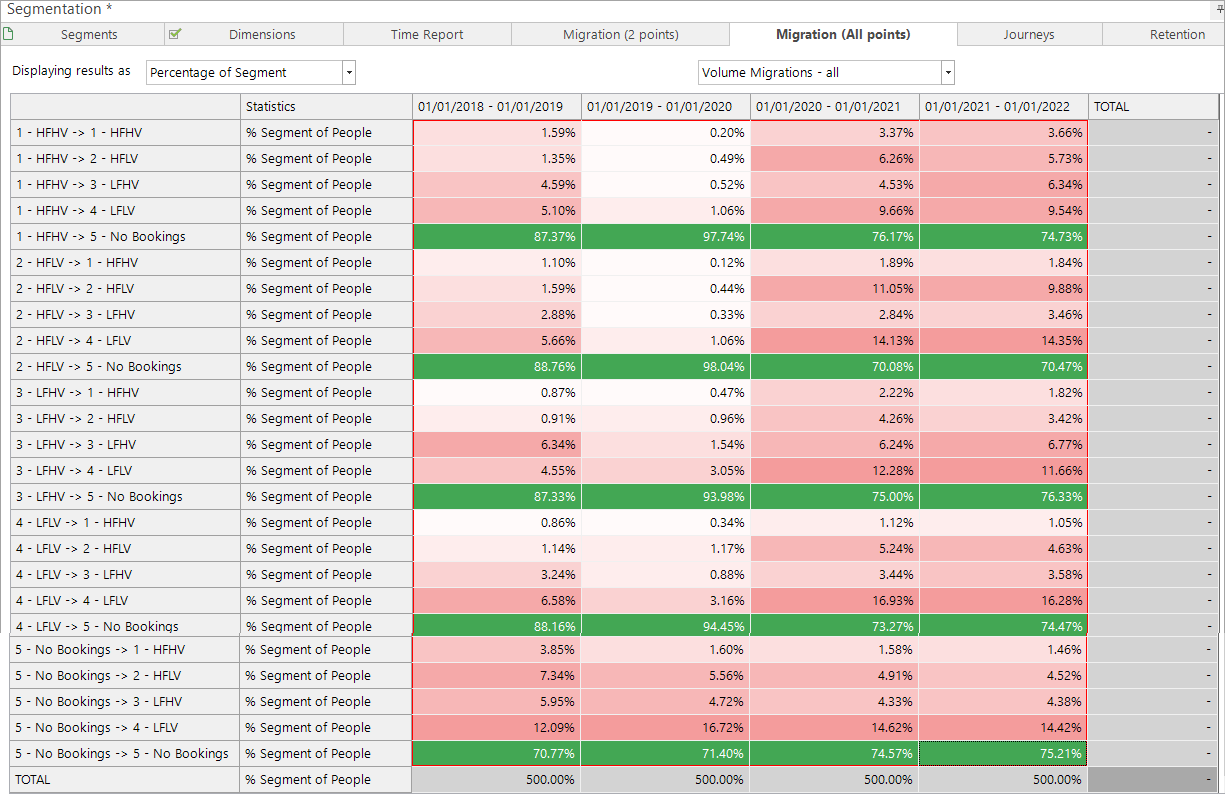Pin the Segmentation panel
Screen dimensions: 1225x799
click(x=1220, y=8)
